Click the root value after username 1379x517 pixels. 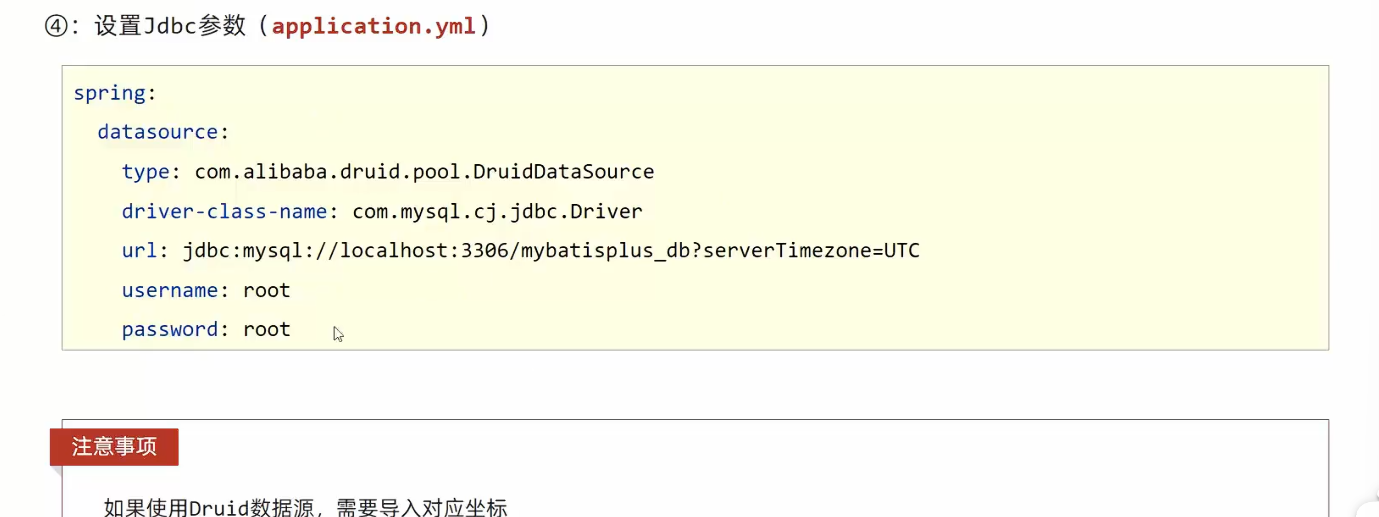pos(267,291)
